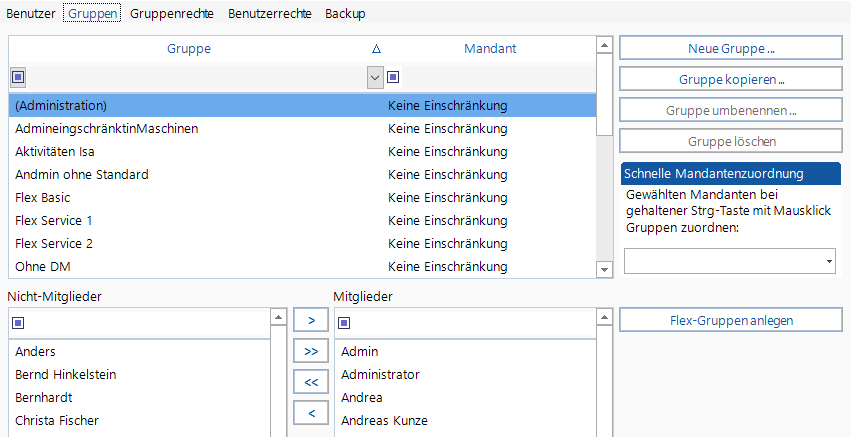Image resolution: width=851 pixels, height=437 pixels.
Task: Open Gruppe filter dropdown arrow
Action: 376,77
